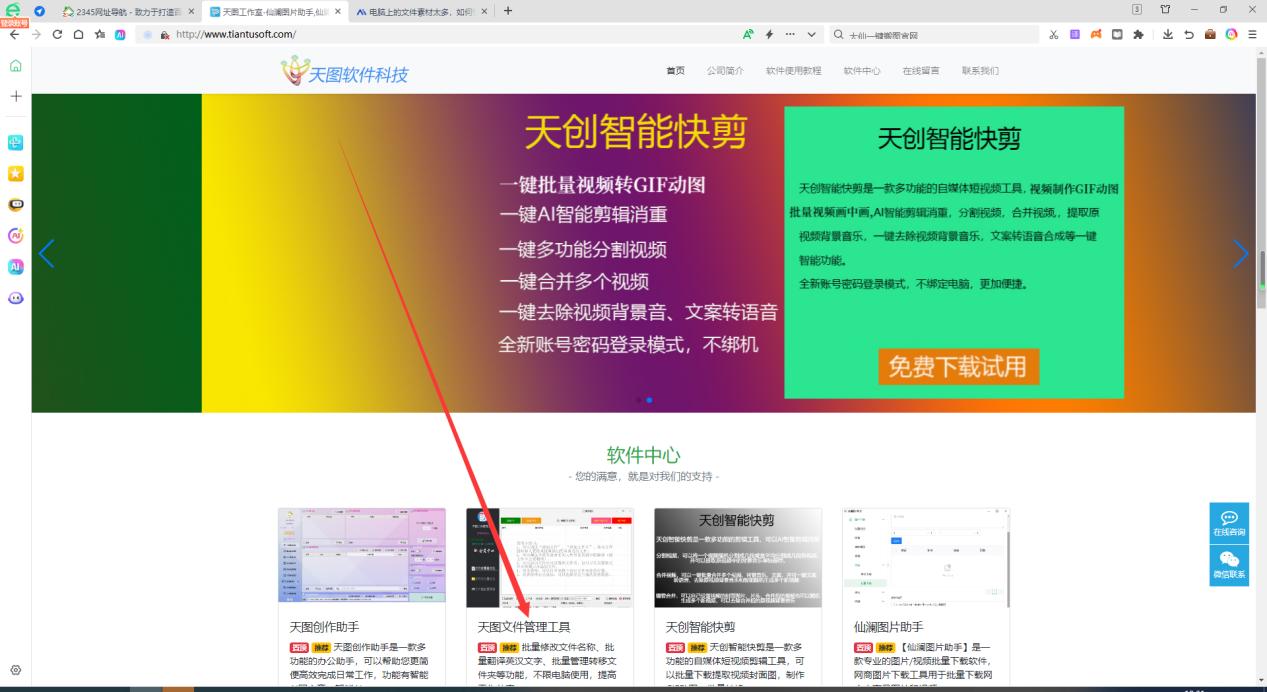Close the 天图工作室 tab
This screenshot has height=692, width=1267.
coord(338,11)
